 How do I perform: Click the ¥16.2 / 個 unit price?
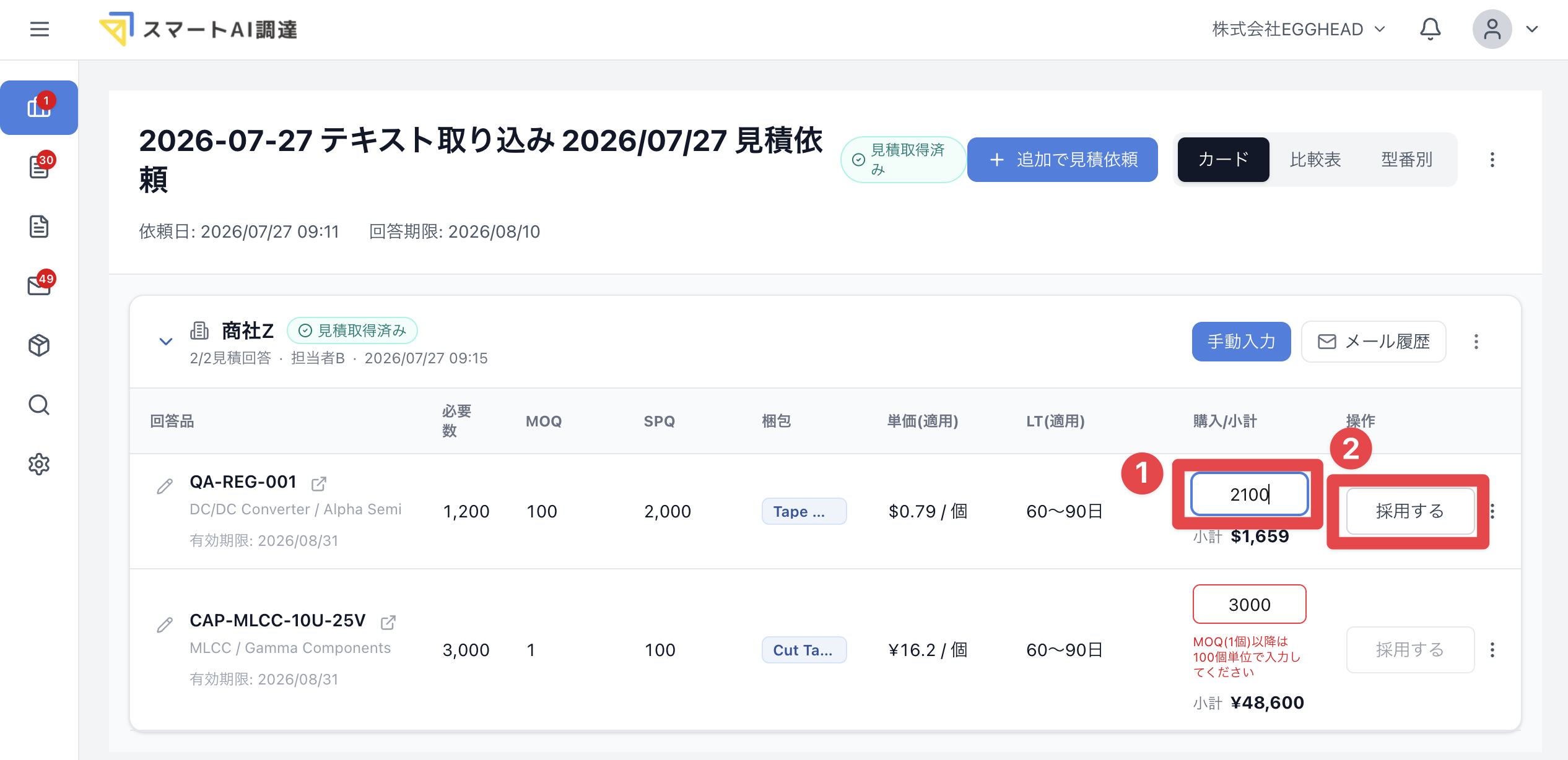928,650
